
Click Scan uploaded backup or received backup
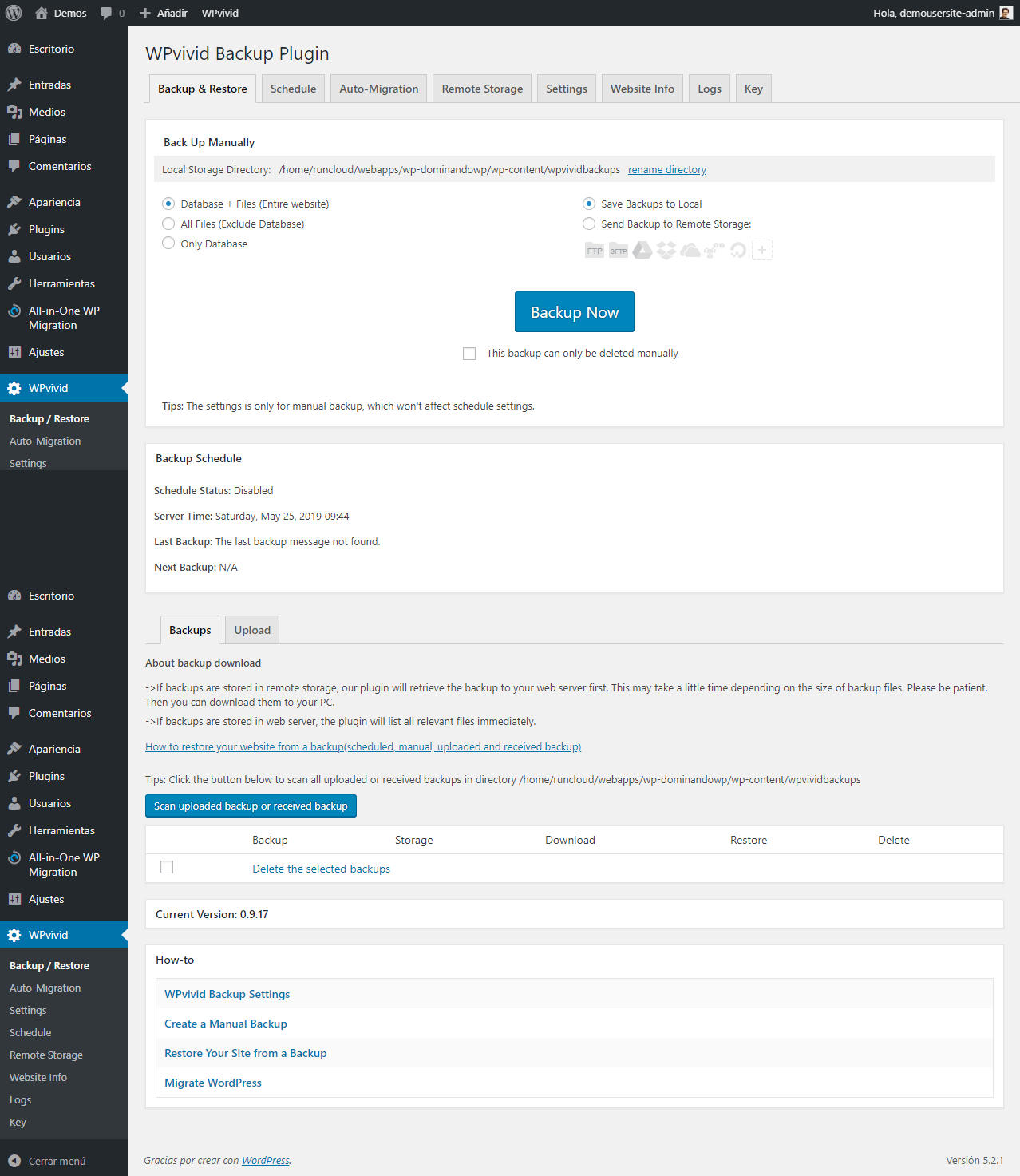[x=251, y=806]
